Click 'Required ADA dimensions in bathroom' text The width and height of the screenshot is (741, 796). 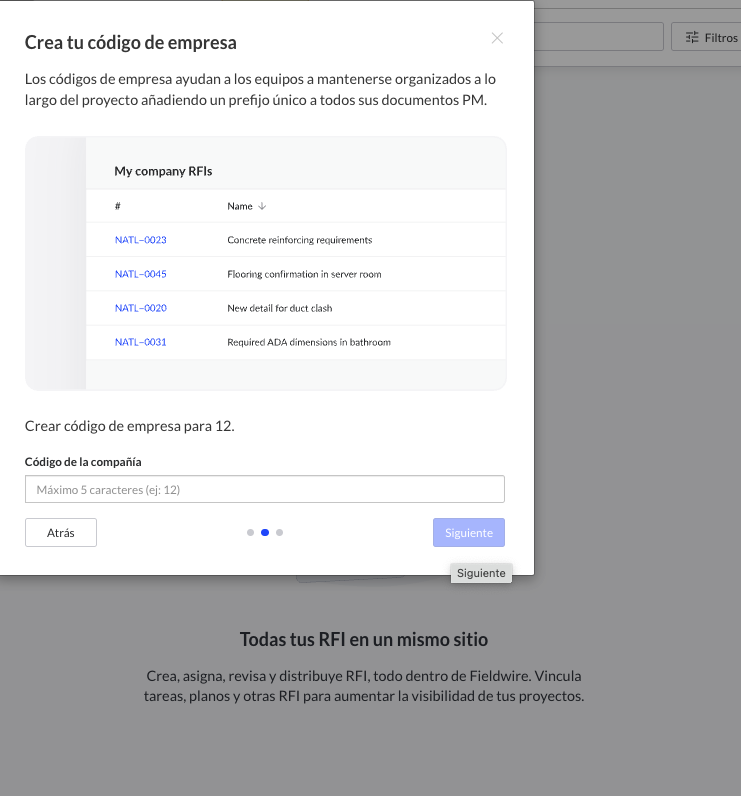pos(309,342)
